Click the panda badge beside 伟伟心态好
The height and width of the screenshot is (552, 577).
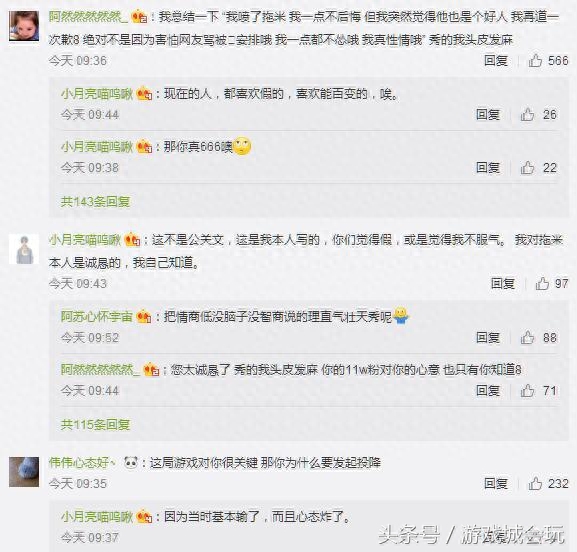click(131, 462)
